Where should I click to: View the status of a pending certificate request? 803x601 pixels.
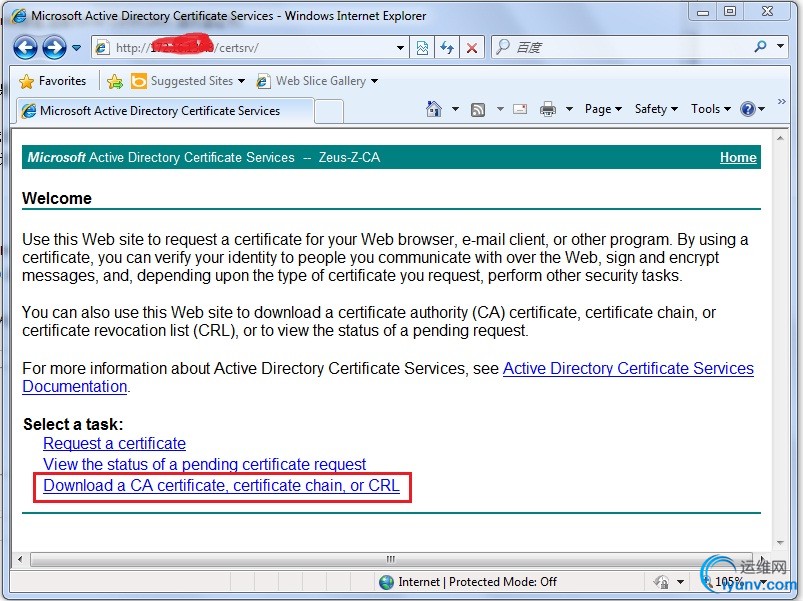pyautogui.click(x=204, y=464)
